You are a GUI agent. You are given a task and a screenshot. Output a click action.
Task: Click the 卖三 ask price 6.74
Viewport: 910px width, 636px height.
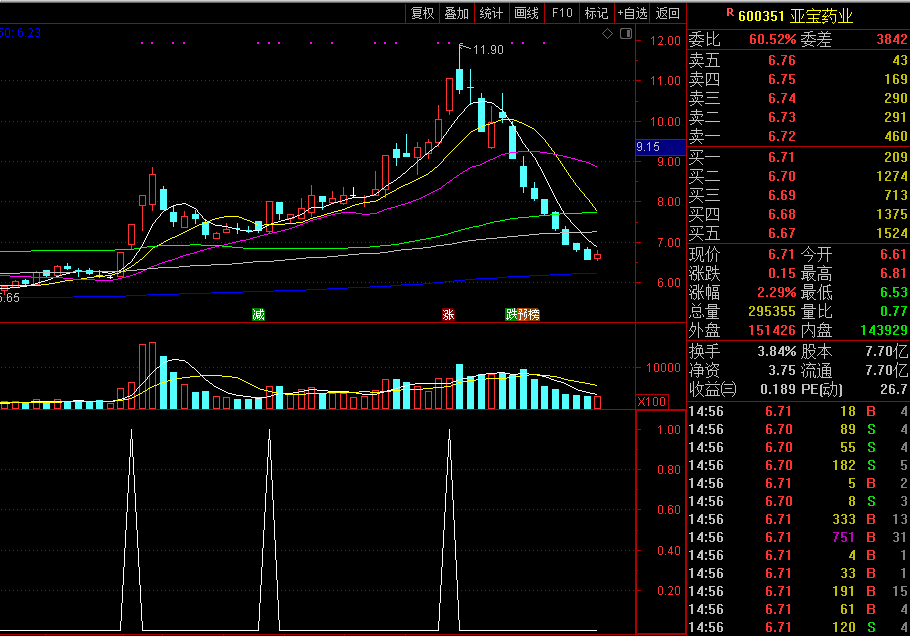tap(782, 99)
